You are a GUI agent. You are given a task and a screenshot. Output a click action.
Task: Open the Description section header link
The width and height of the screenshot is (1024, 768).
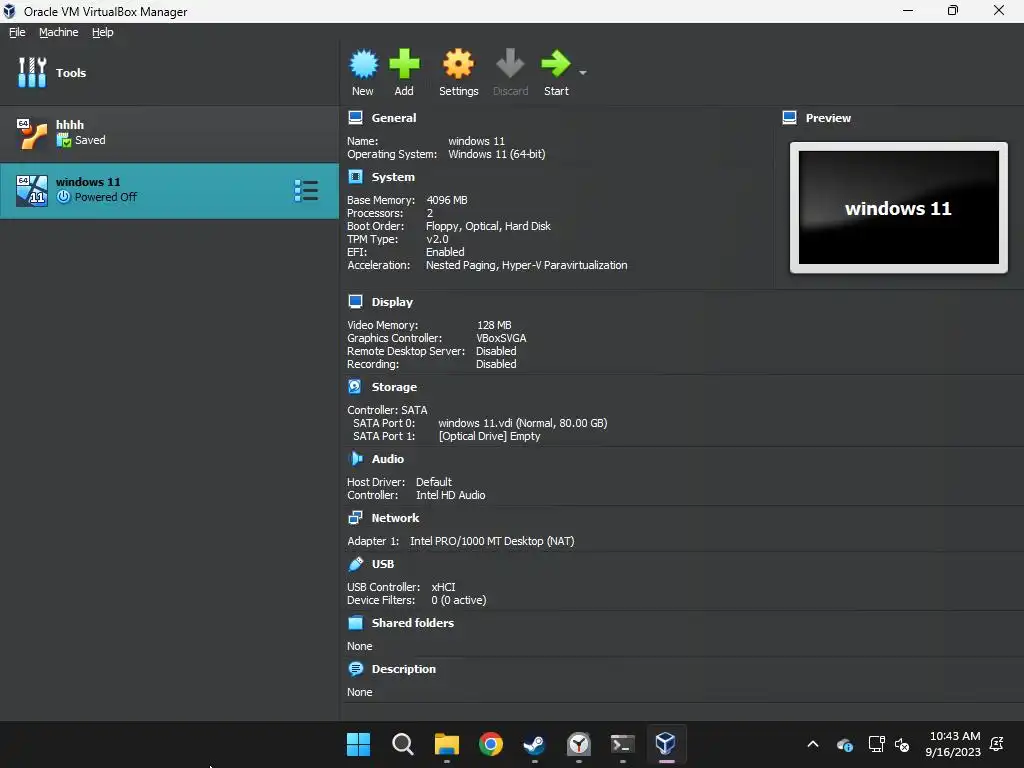click(404, 669)
